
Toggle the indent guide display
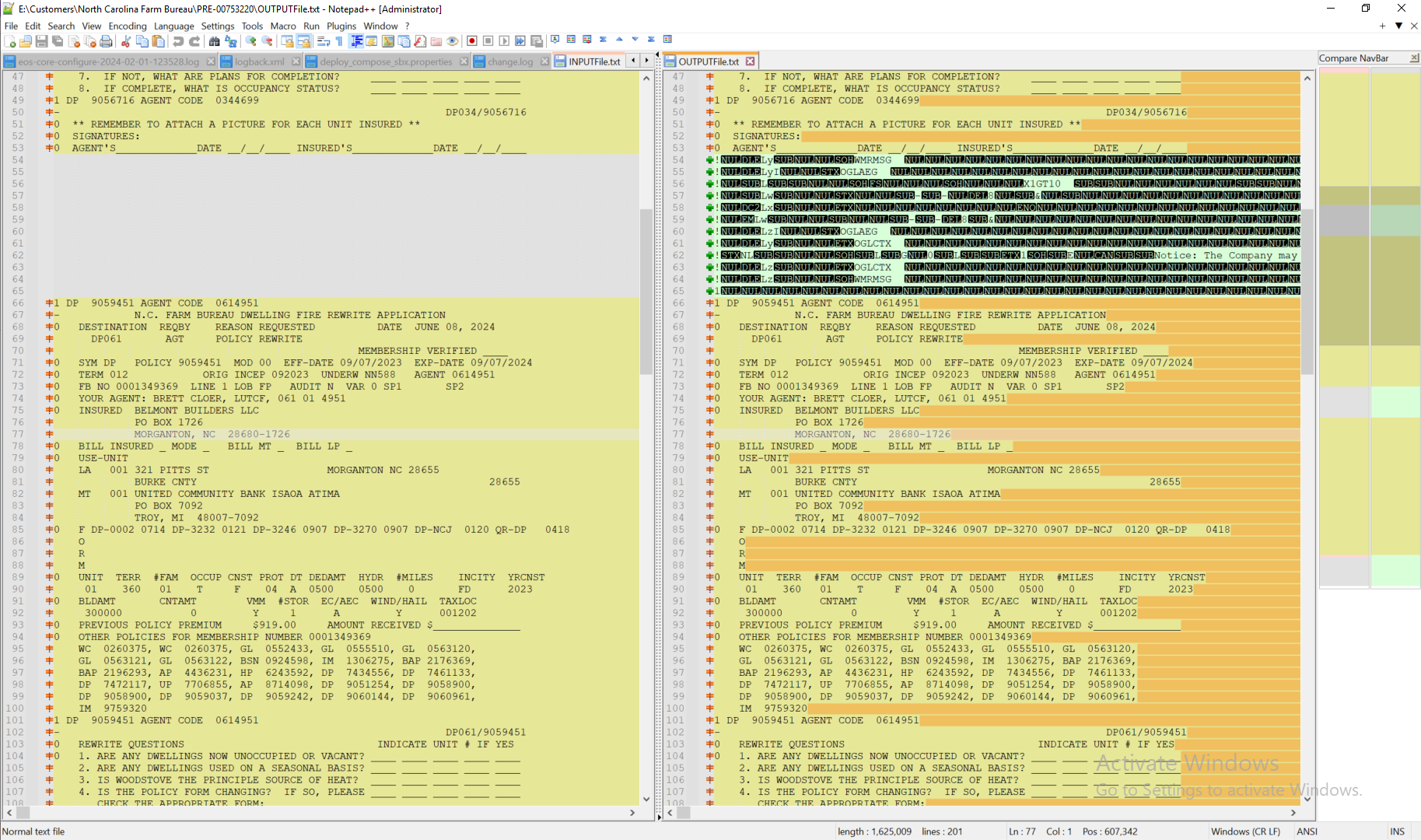tap(356, 40)
